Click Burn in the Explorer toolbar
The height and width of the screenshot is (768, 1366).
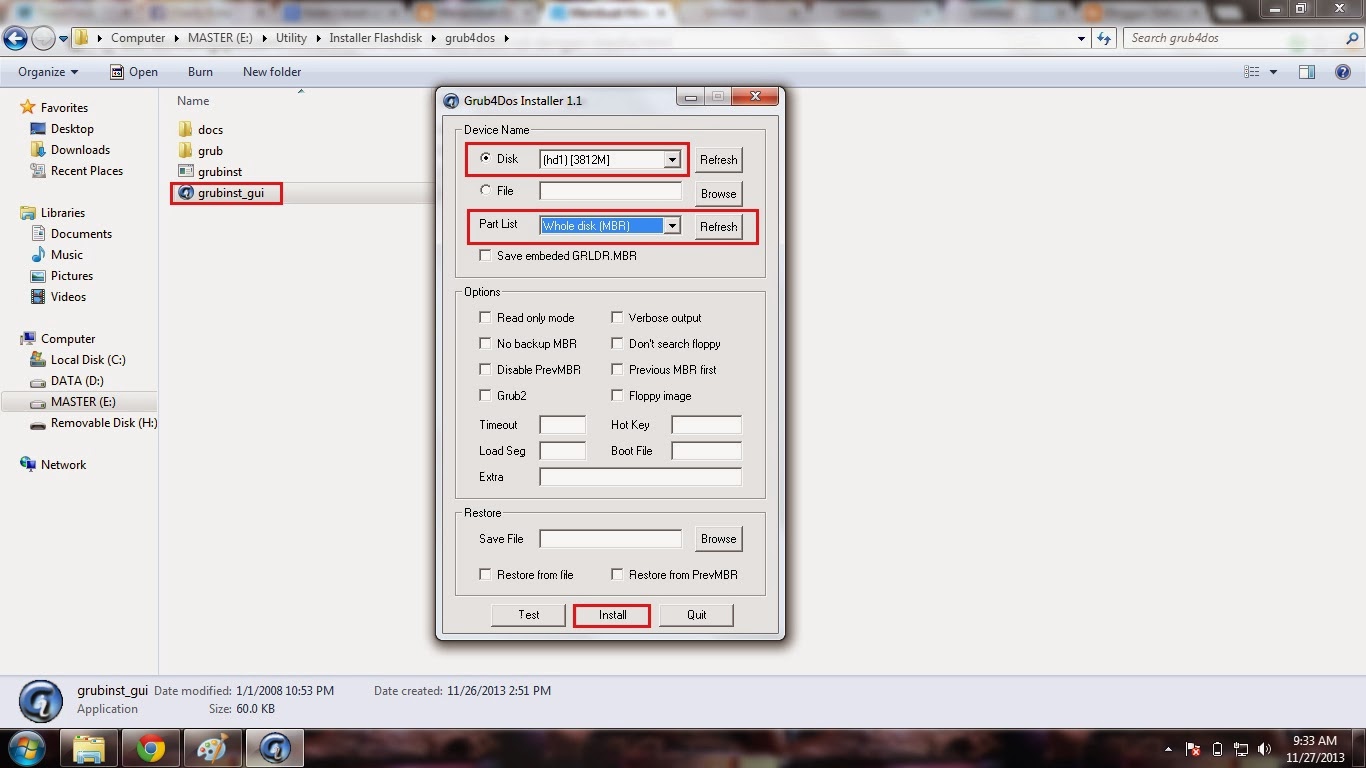pos(200,72)
